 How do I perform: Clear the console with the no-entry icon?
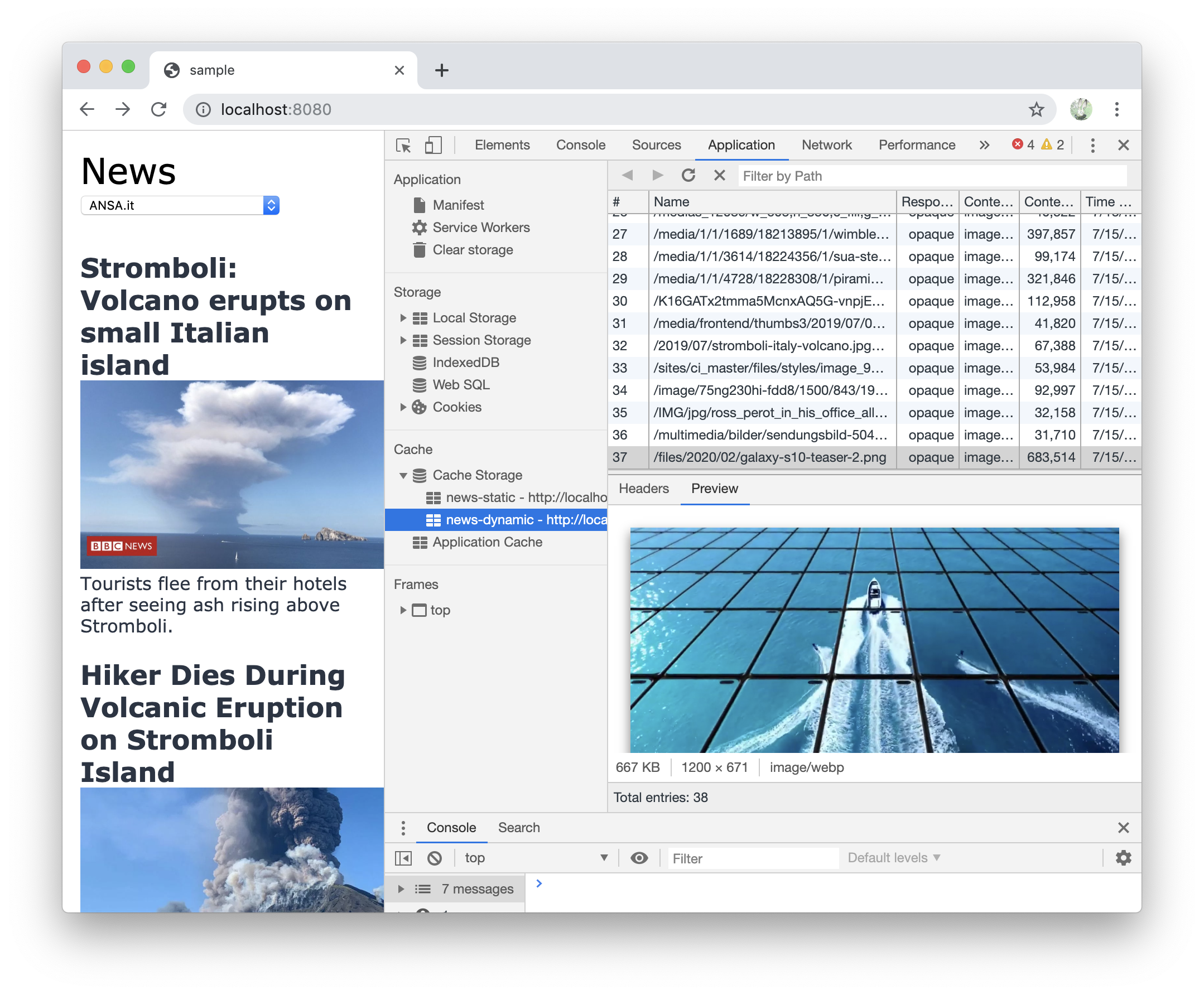(435, 858)
